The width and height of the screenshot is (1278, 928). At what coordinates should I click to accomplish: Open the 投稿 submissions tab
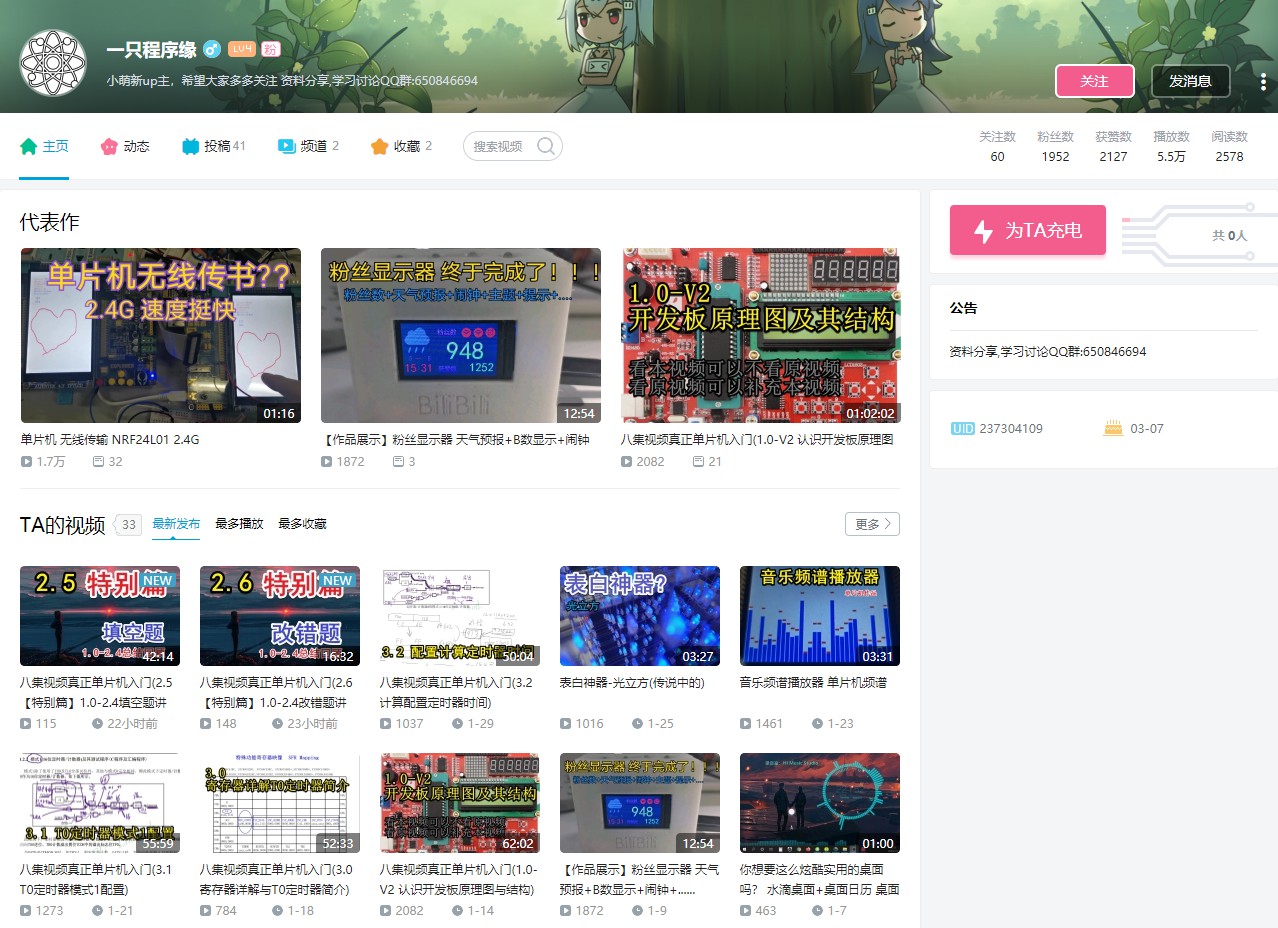pos(214,146)
